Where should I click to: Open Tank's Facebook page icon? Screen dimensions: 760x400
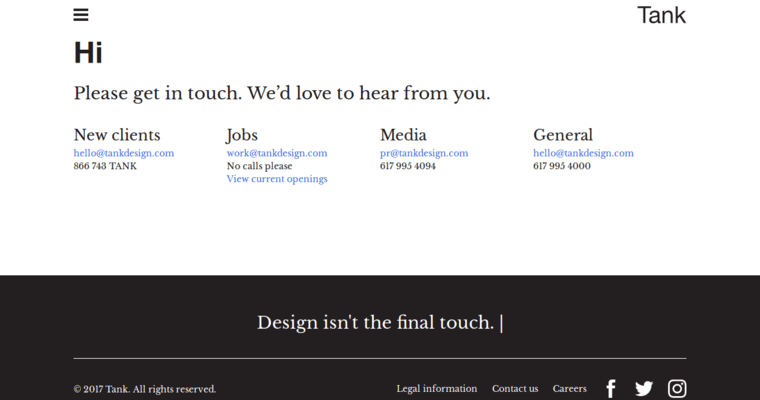pyautogui.click(x=611, y=389)
